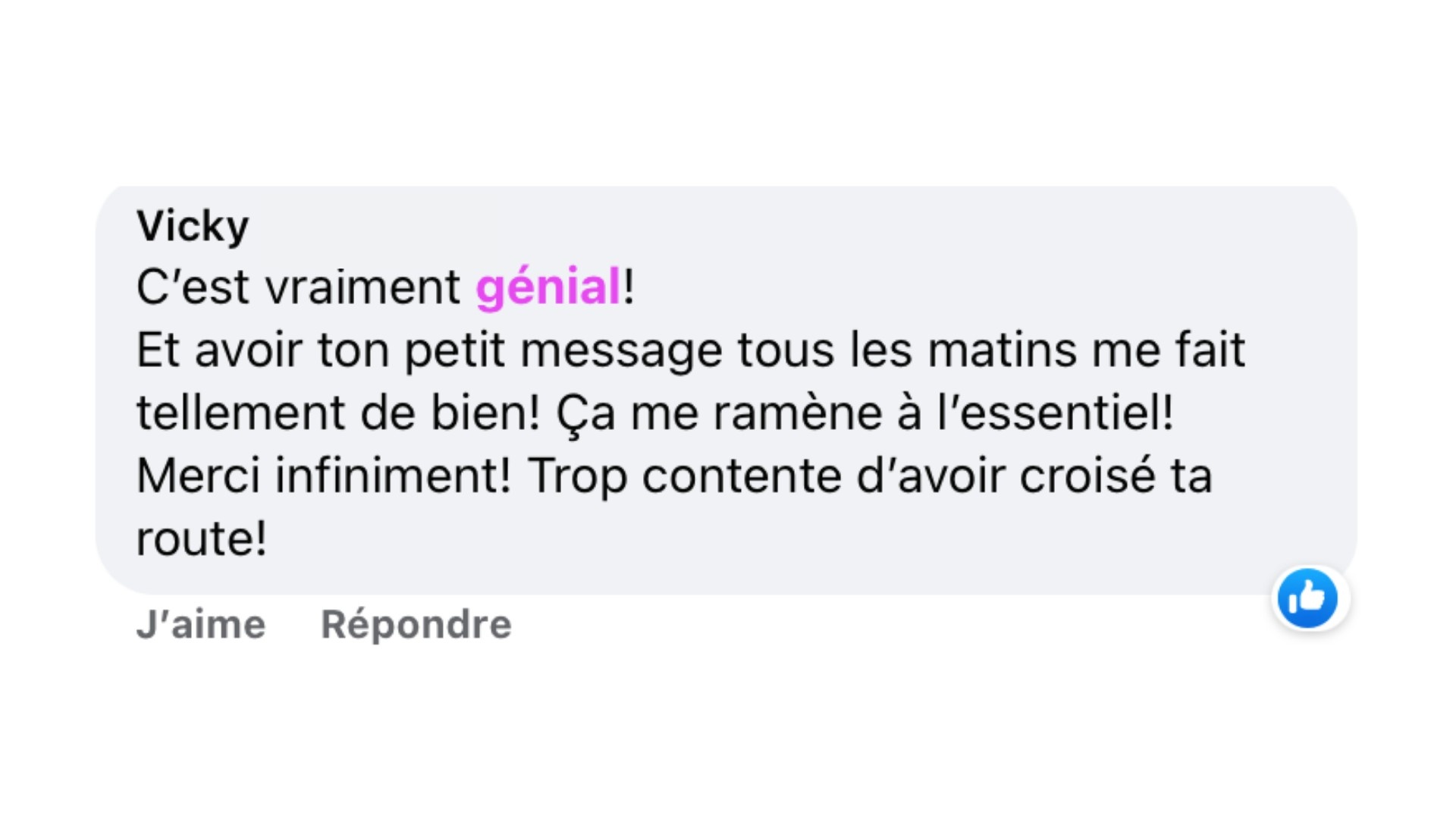Click the phrase "tous les matins"
This screenshot has width=1456, height=819.
(907, 350)
